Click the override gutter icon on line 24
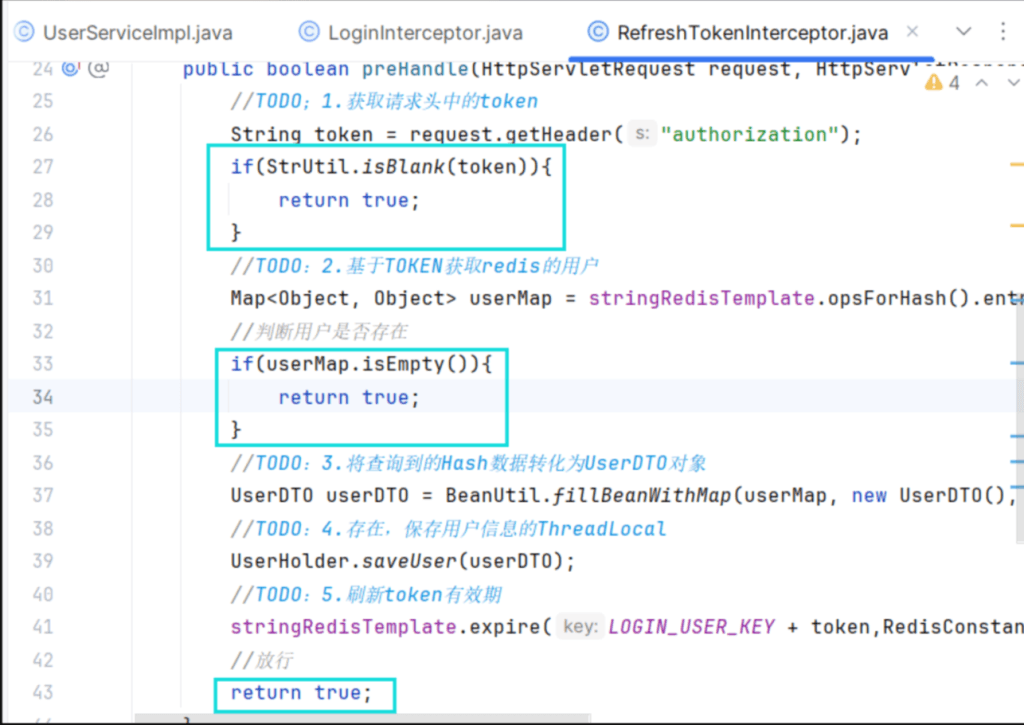 click(x=71, y=69)
